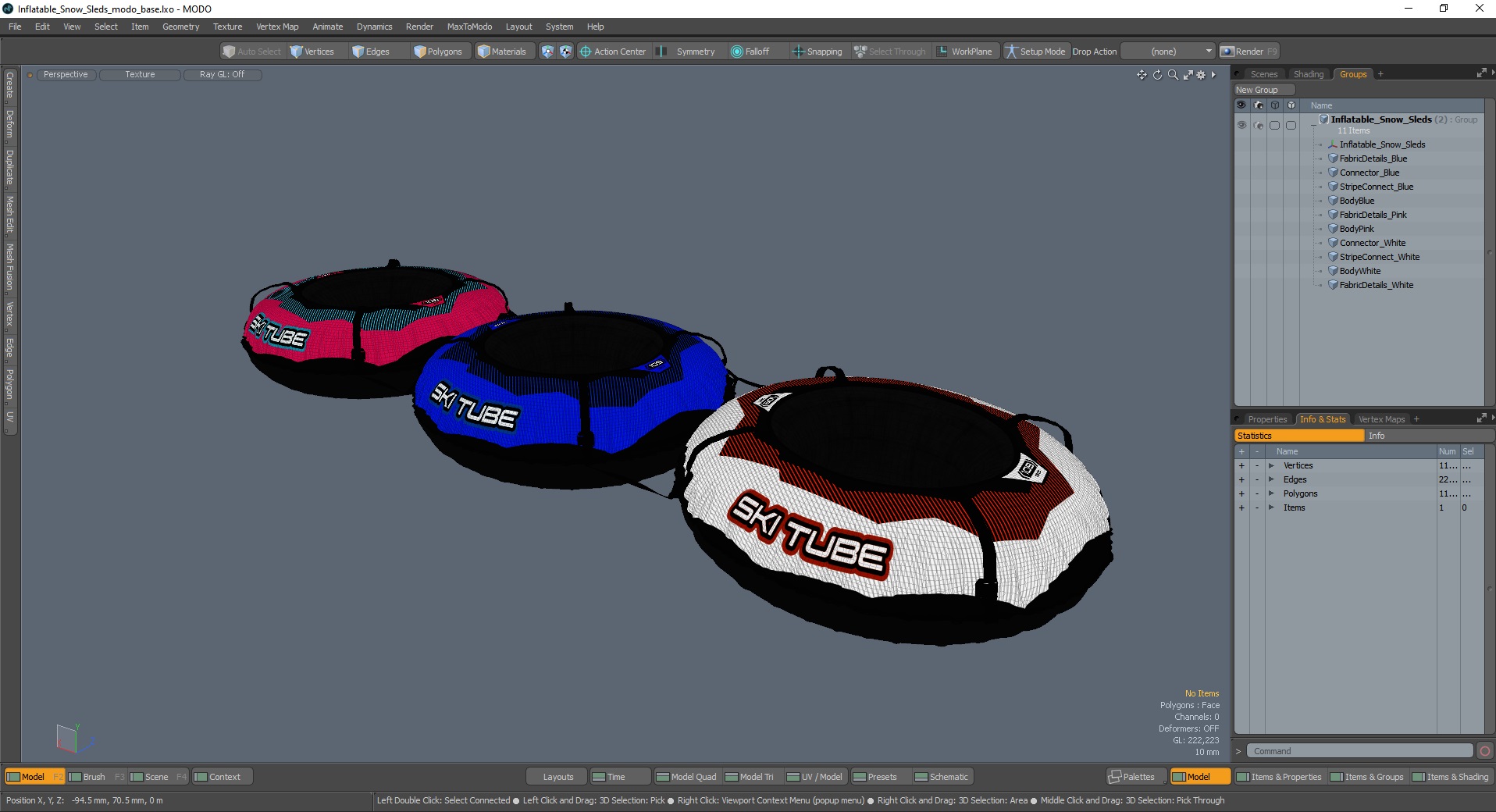Image resolution: width=1496 pixels, height=812 pixels.
Task: Add a new tab next to Groups
Action: (x=1380, y=74)
